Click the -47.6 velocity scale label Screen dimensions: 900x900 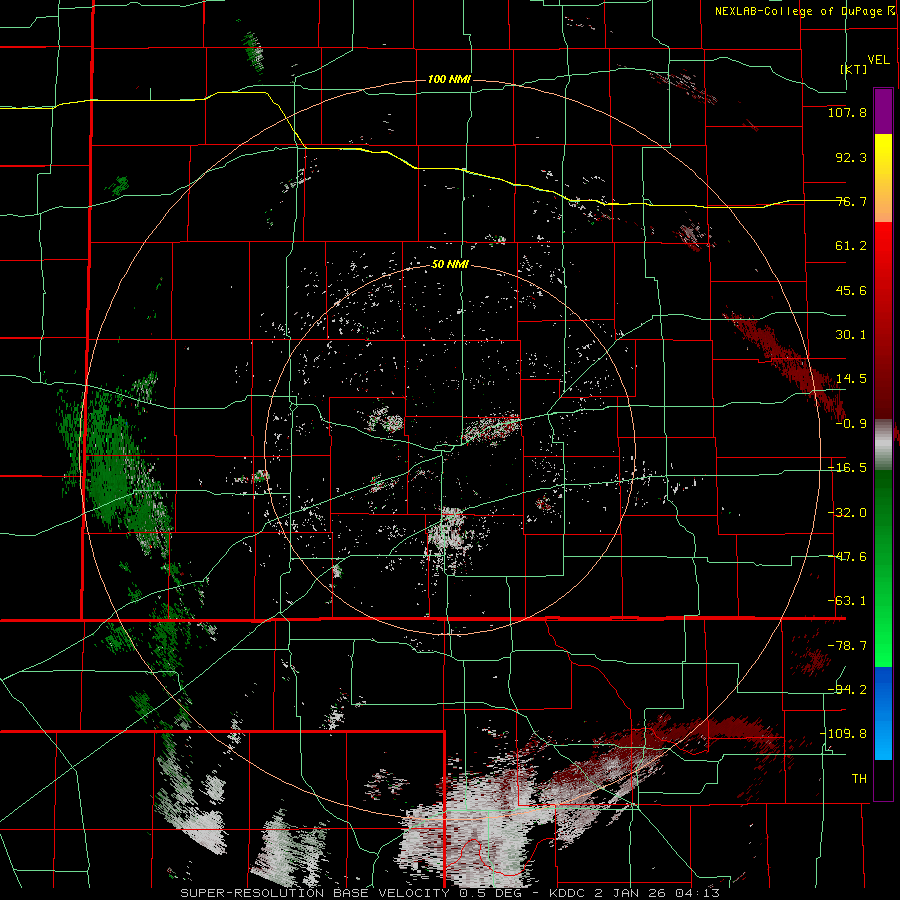coord(847,557)
